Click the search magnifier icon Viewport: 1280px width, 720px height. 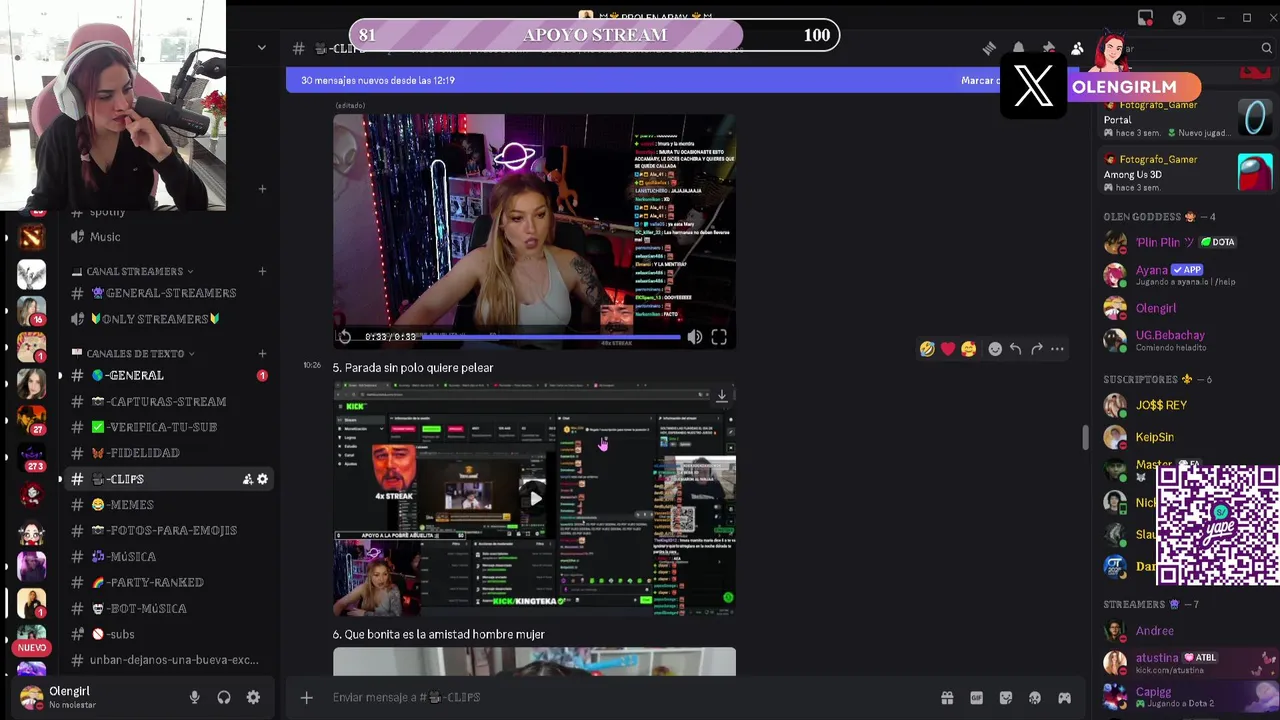1266,48
